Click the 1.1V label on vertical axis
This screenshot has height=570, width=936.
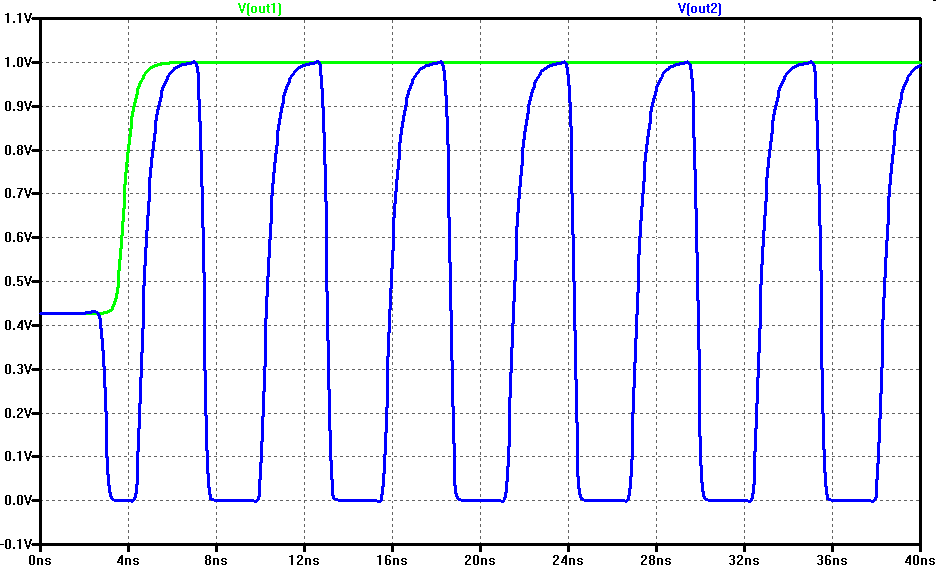tap(18, 19)
